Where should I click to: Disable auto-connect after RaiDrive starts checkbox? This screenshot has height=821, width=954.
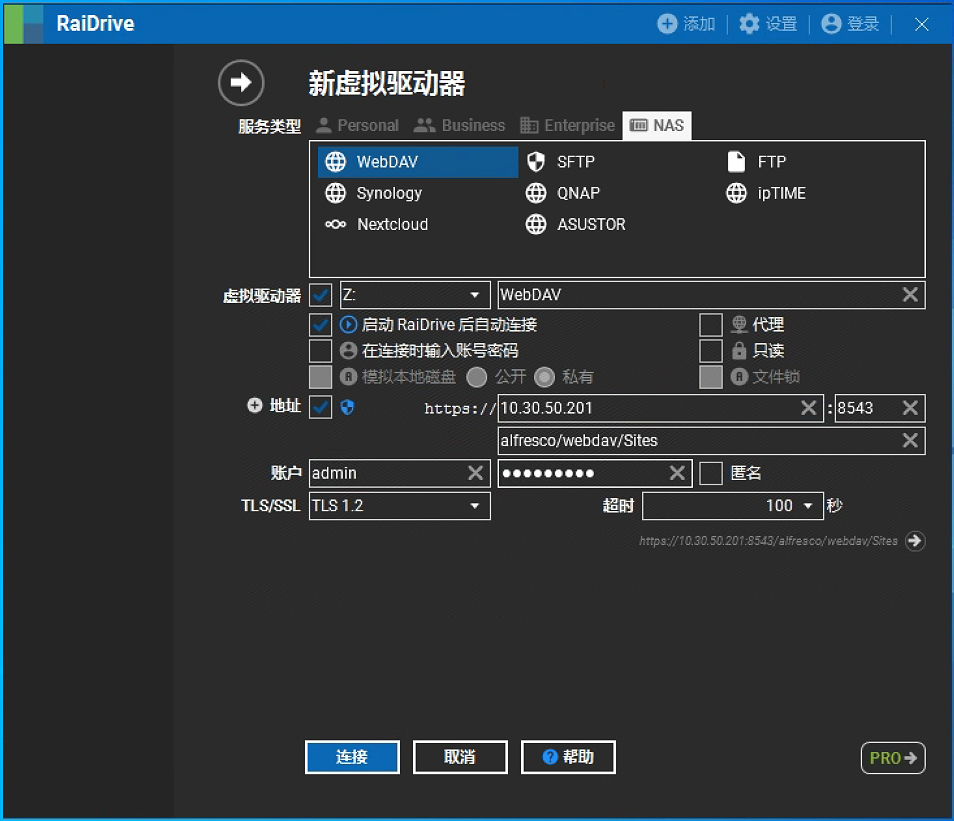coord(320,325)
